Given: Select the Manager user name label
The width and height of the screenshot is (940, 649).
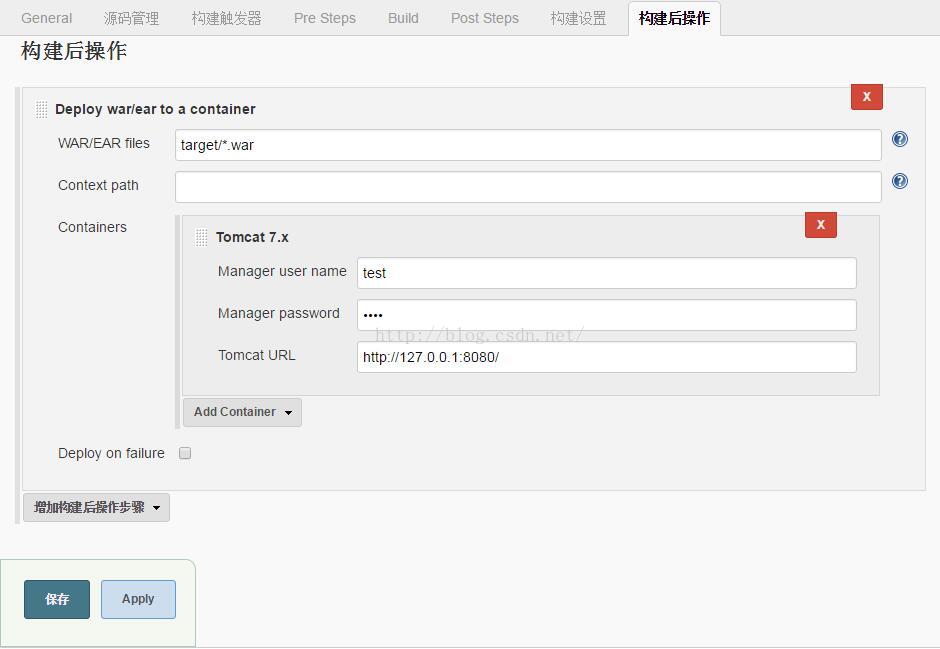Looking at the screenshot, I should point(282,271).
